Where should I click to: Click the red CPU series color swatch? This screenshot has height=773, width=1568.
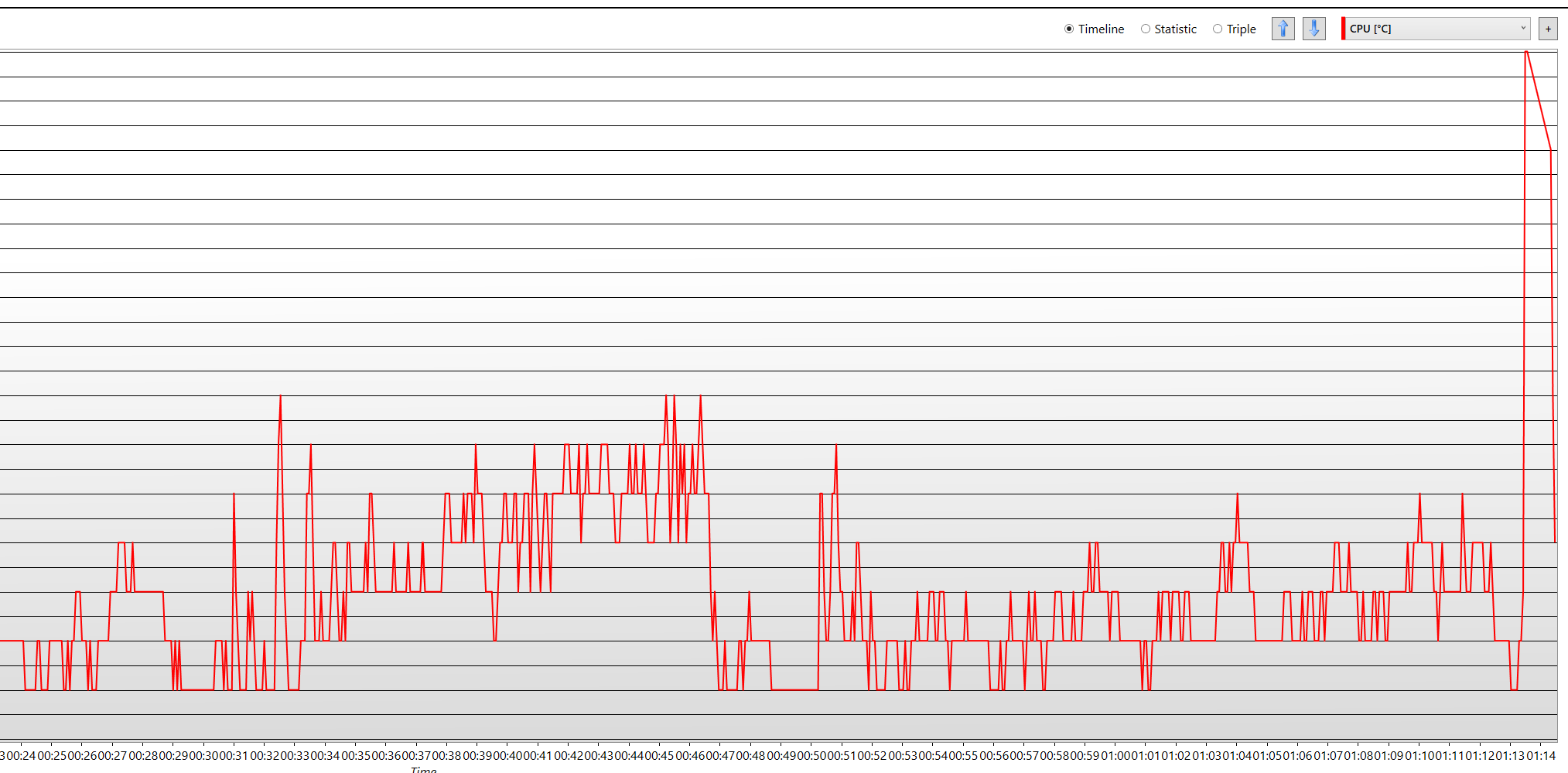[x=1343, y=29]
